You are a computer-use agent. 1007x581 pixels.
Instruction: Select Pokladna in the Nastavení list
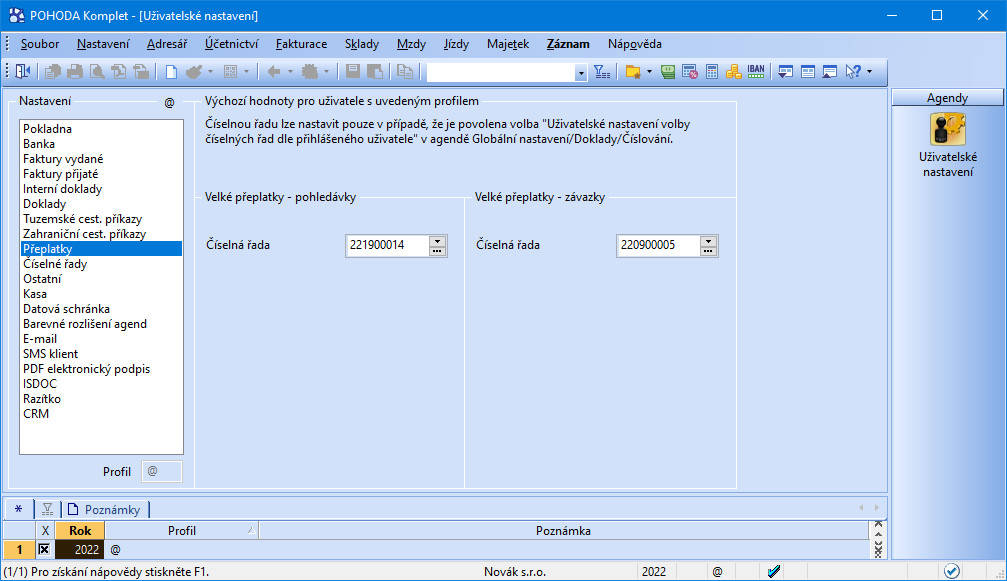pyautogui.click(x=101, y=129)
